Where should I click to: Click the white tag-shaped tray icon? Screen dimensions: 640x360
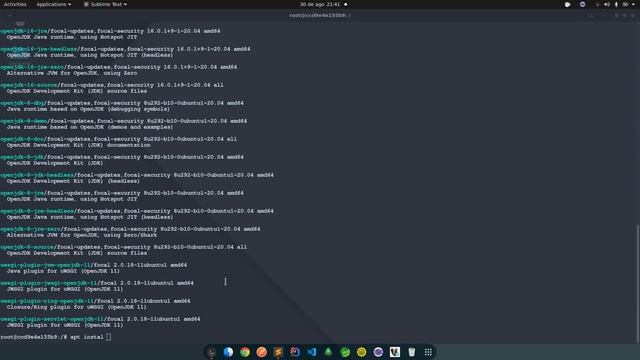pyautogui.click(x=568, y=4)
